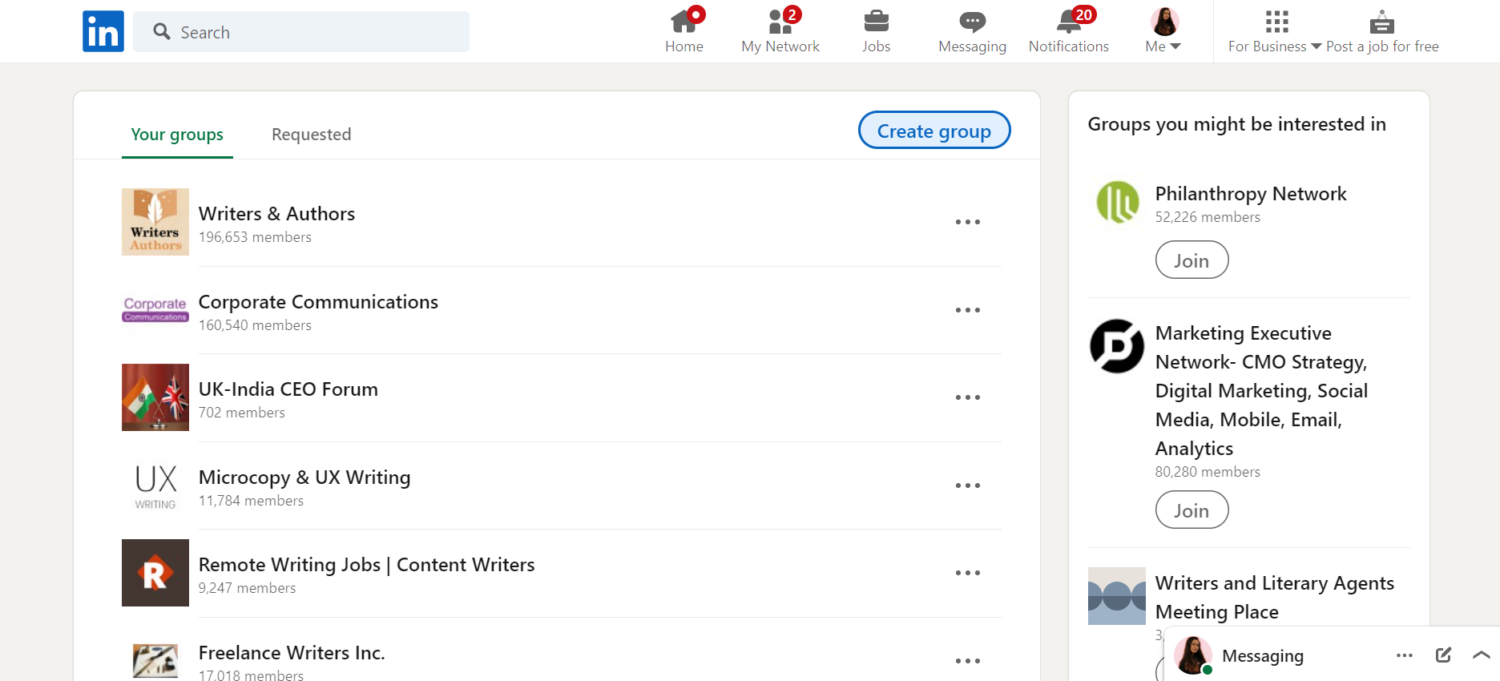Open Philanthropy Network group logo
This screenshot has height=681, width=1500.
click(x=1117, y=202)
